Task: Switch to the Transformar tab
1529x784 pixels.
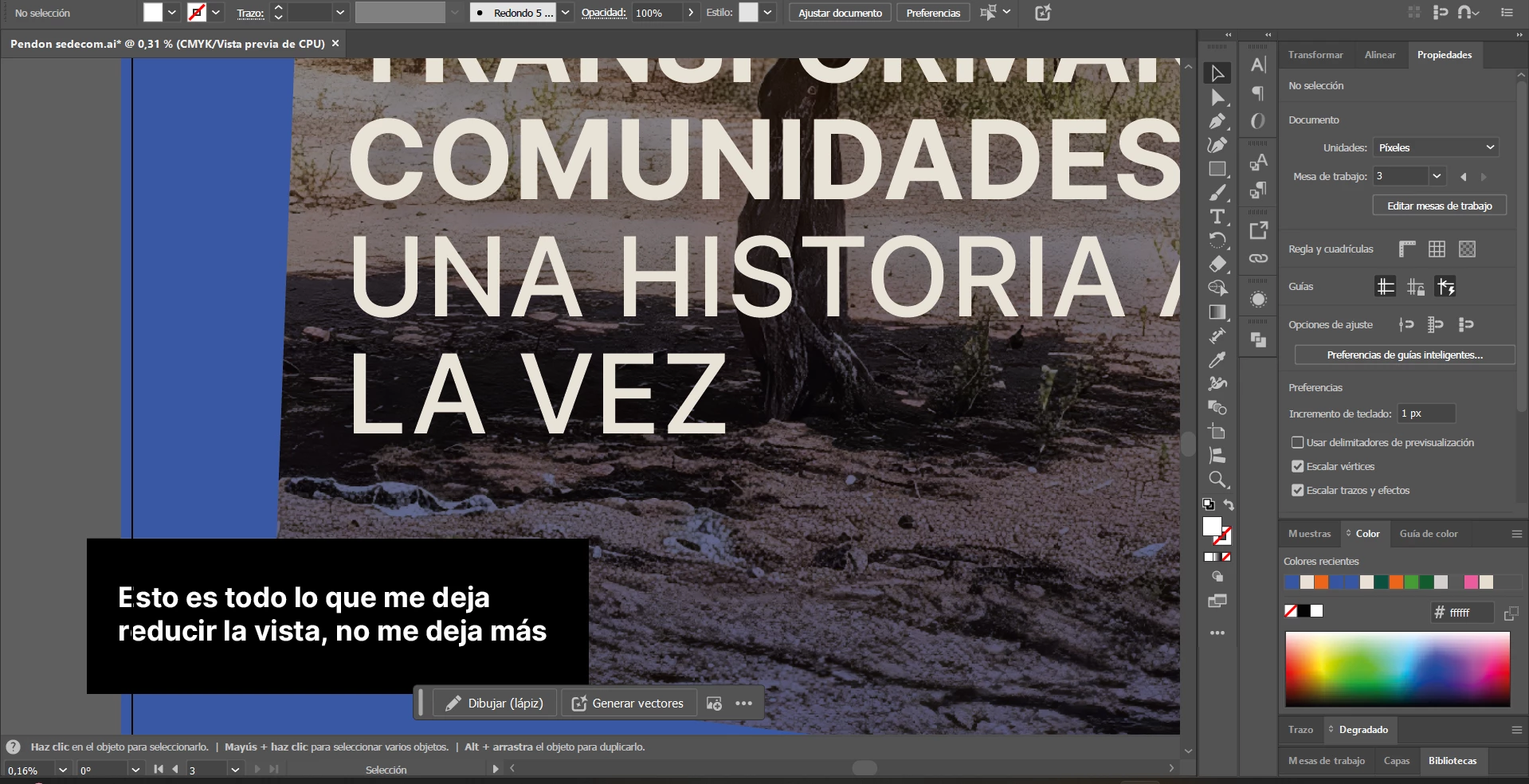Action: click(1315, 55)
